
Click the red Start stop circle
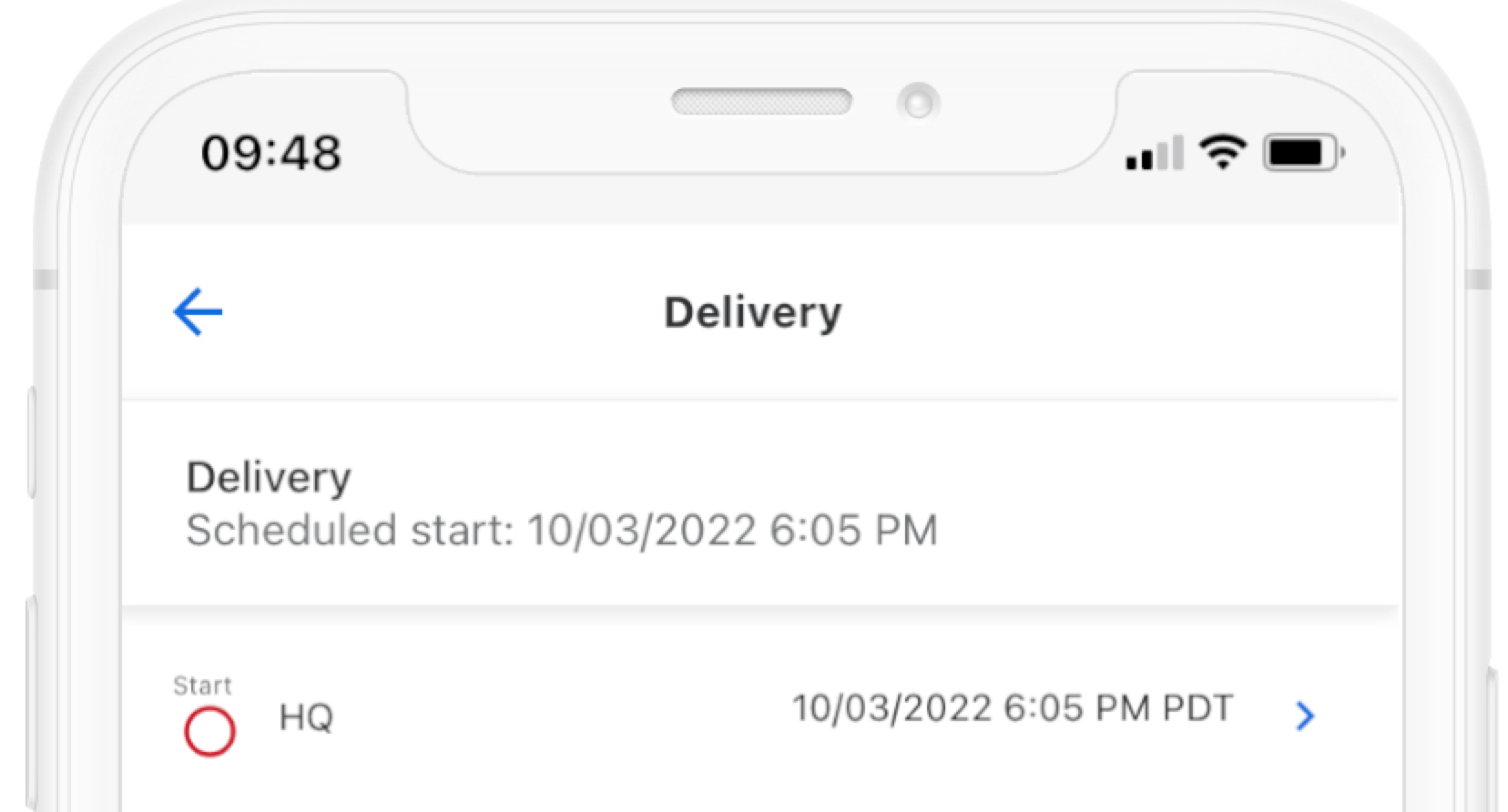(209, 731)
